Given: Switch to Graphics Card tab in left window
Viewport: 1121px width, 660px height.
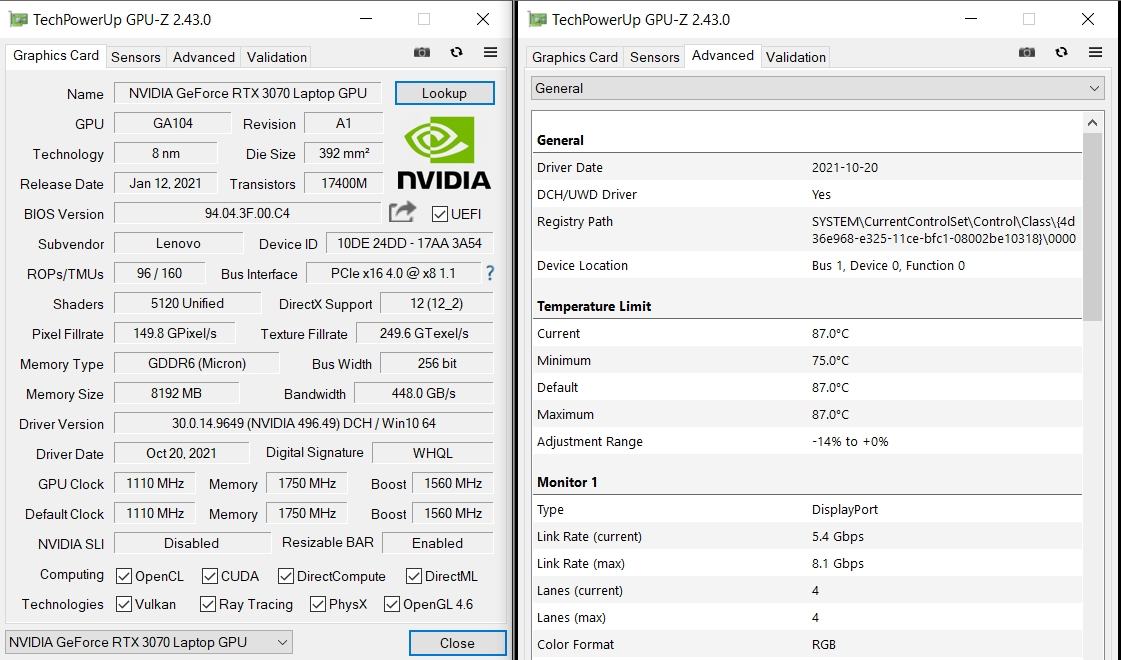Looking at the screenshot, I should (56, 56).
